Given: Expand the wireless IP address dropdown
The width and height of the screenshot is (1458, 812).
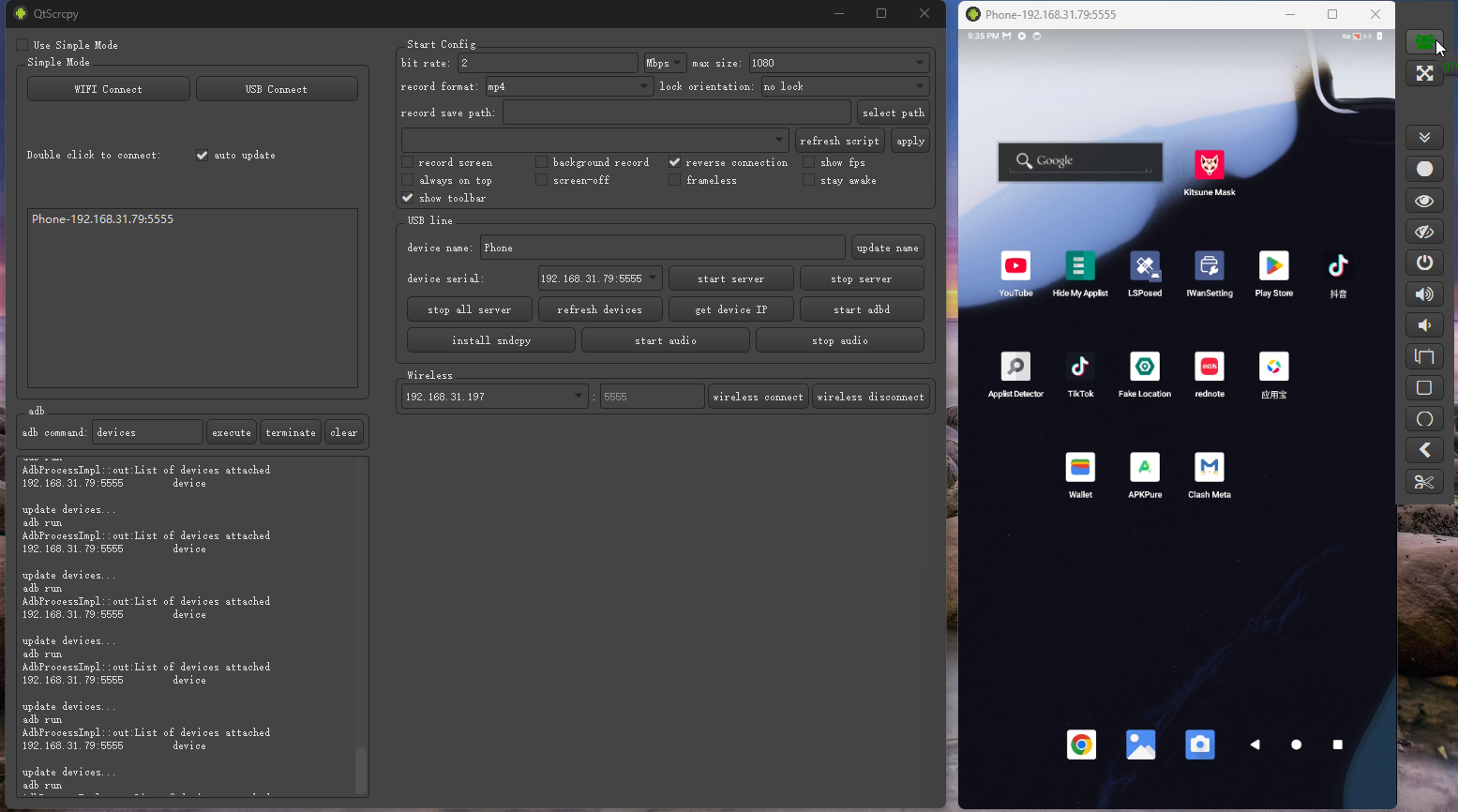Looking at the screenshot, I should point(495,397).
